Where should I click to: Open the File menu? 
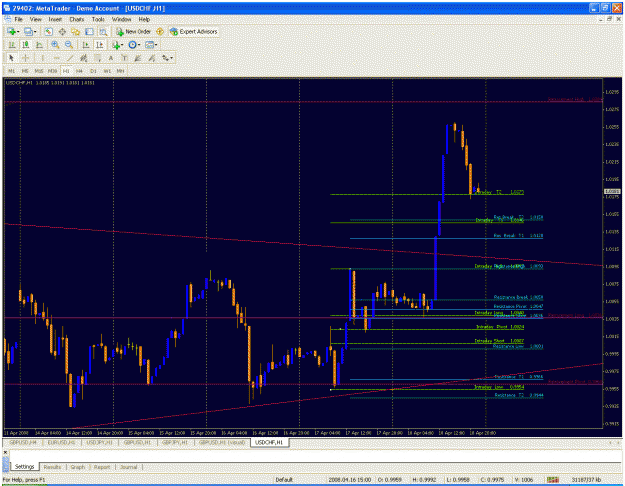pyautogui.click(x=18, y=19)
